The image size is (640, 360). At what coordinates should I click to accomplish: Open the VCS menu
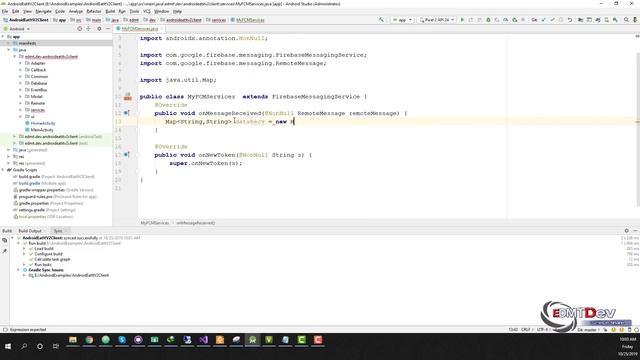147,11
